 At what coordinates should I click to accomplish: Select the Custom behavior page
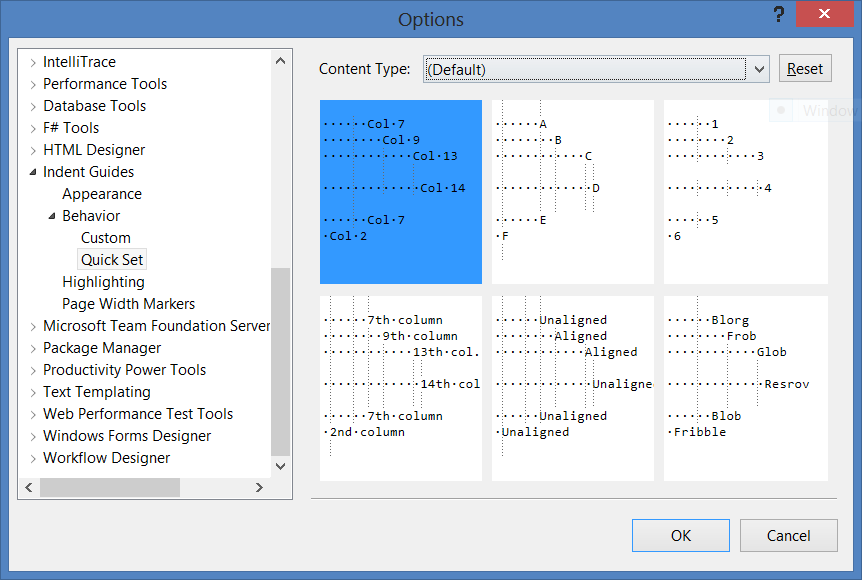tap(105, 237)
